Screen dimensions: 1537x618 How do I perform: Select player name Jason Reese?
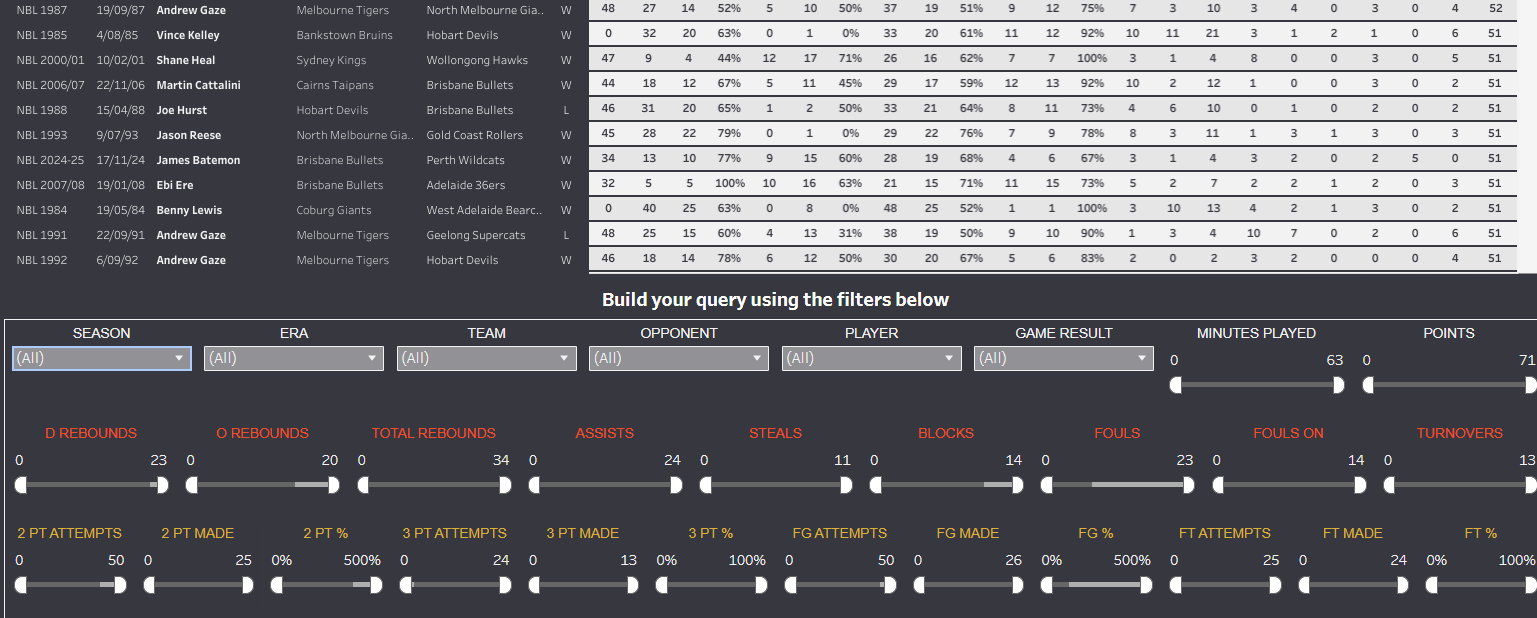point(189,135)
